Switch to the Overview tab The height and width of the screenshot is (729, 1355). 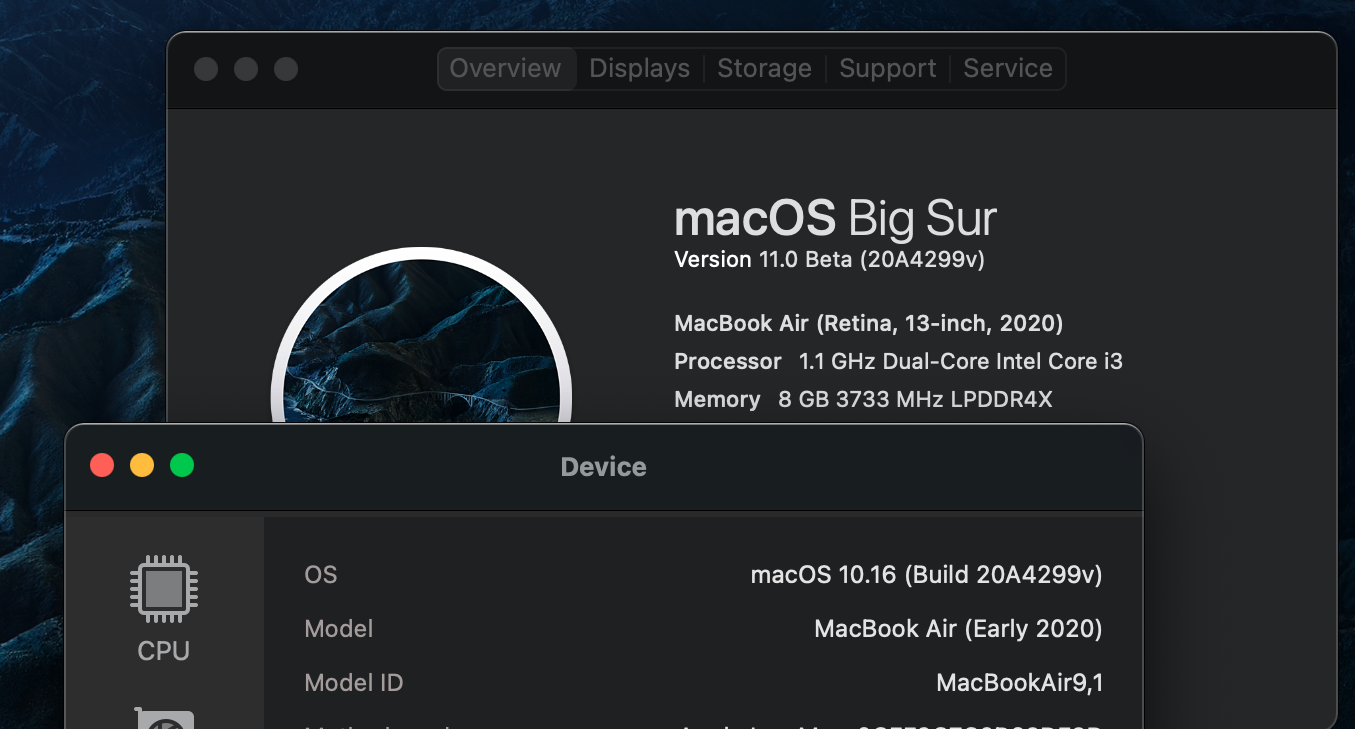click(x=506, y=68)
